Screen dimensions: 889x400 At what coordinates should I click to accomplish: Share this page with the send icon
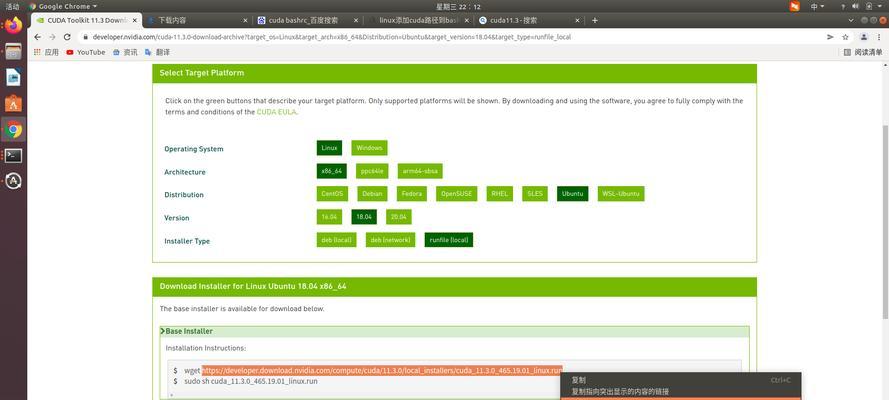(830, 37)
